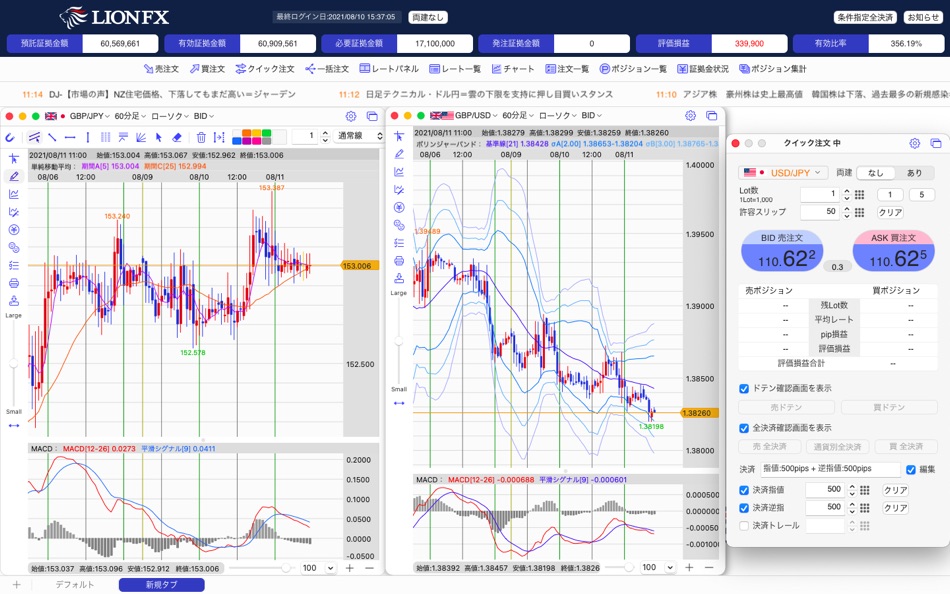Select the vertical line drawing tool
Screen dimensions: 950x594
coord(88,137)
